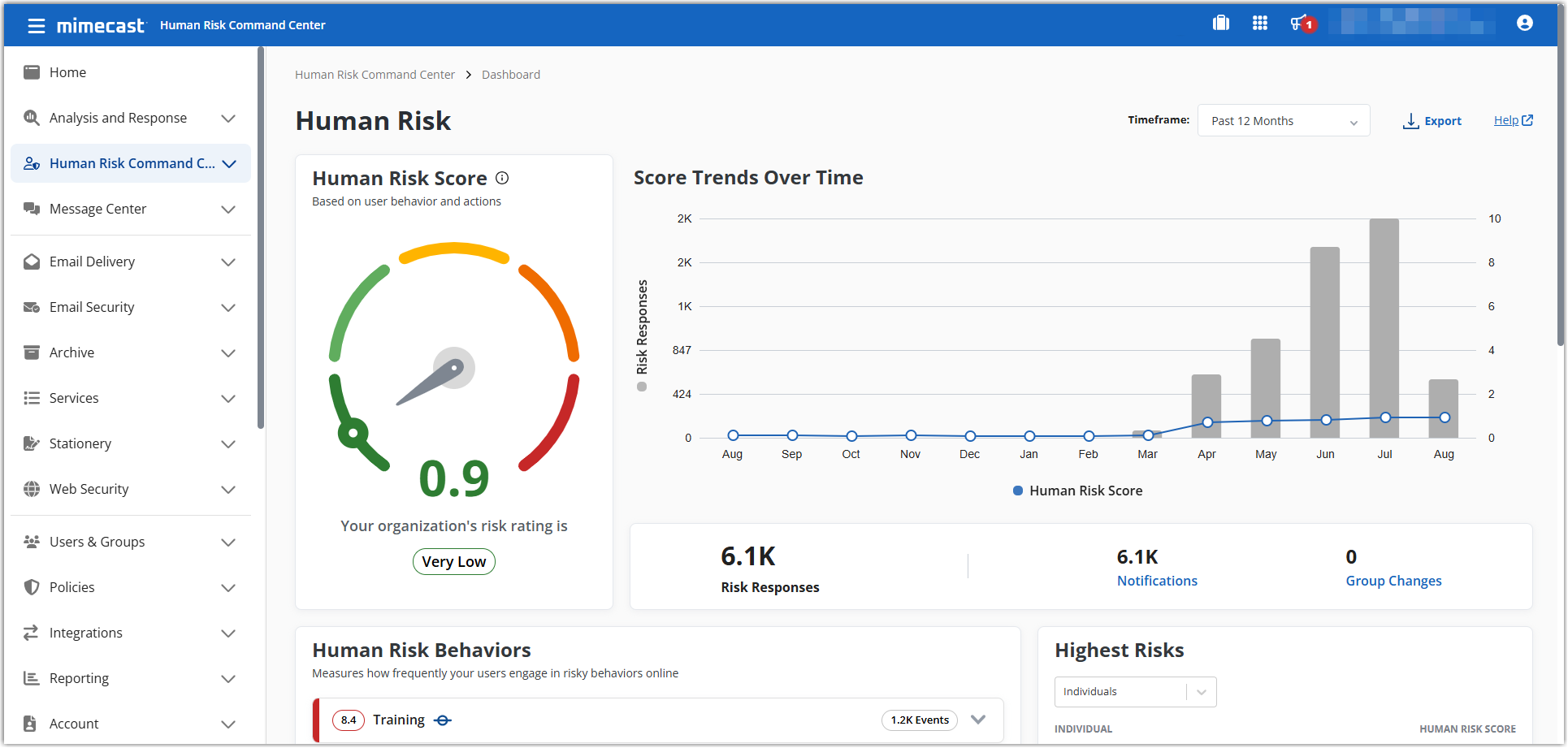Select the Web Security sidebar icon

[x=31, y=489]
